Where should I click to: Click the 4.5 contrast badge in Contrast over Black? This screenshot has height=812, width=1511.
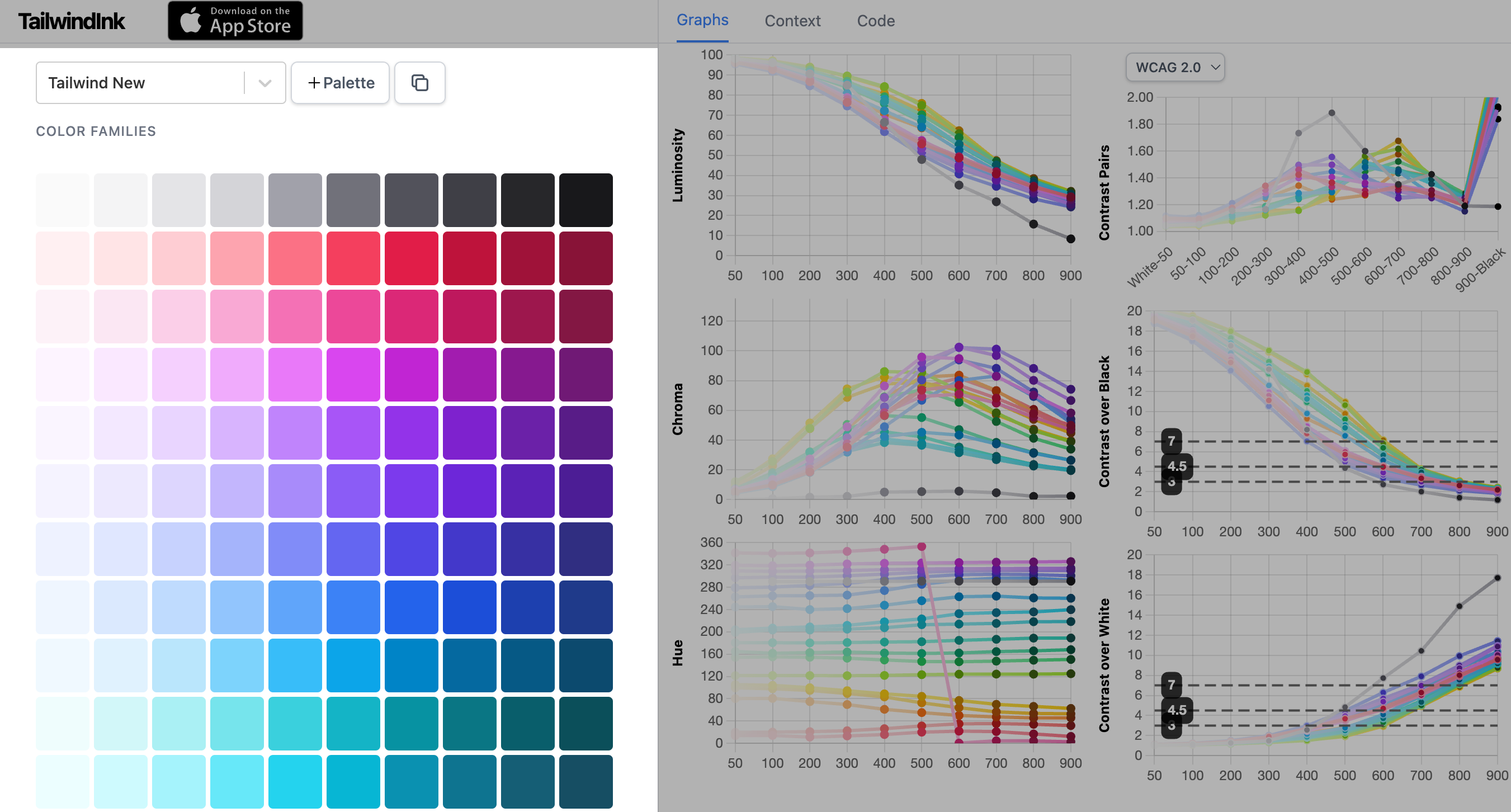(x=1177, y=466)
